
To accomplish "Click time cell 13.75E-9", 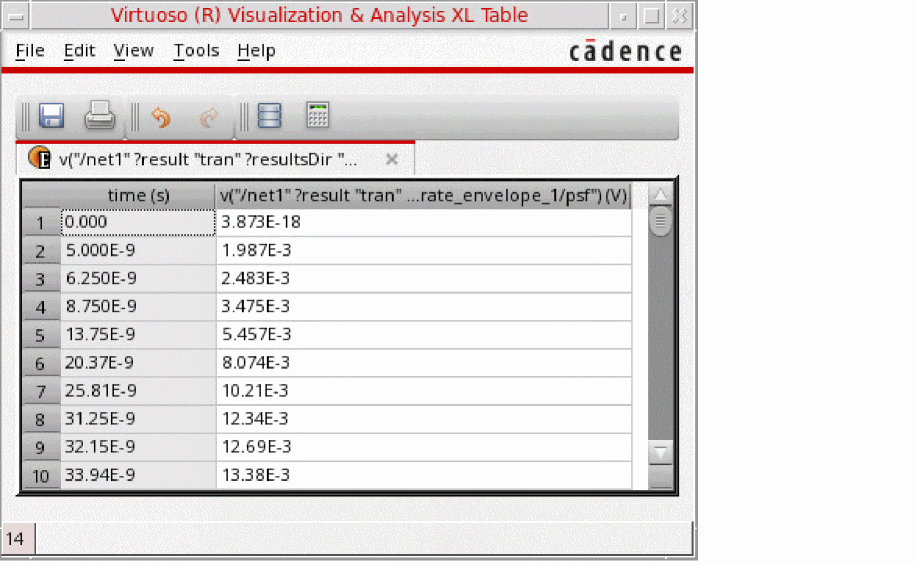I will click(138, 335).
